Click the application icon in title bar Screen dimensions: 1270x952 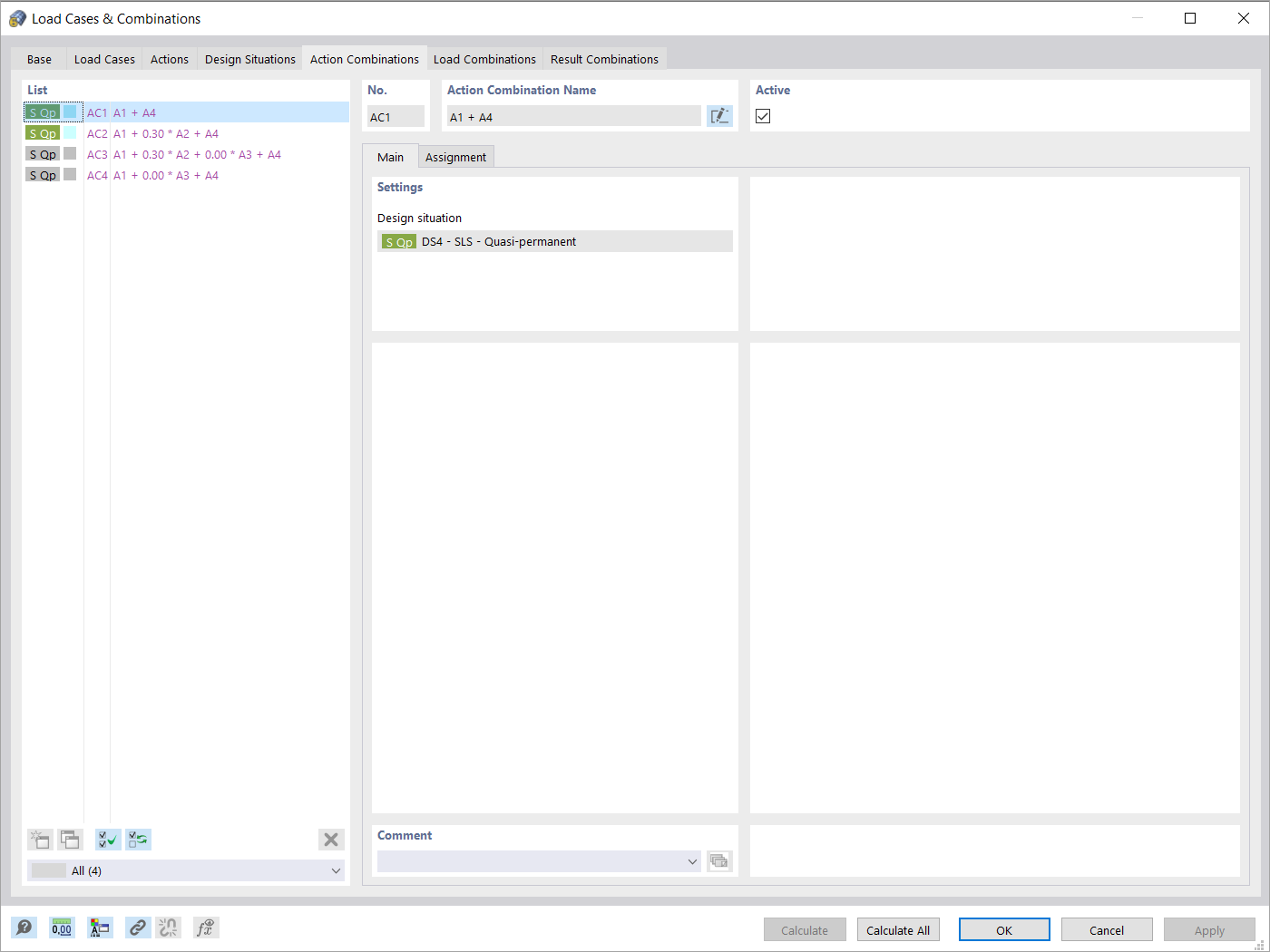point(17,18)
